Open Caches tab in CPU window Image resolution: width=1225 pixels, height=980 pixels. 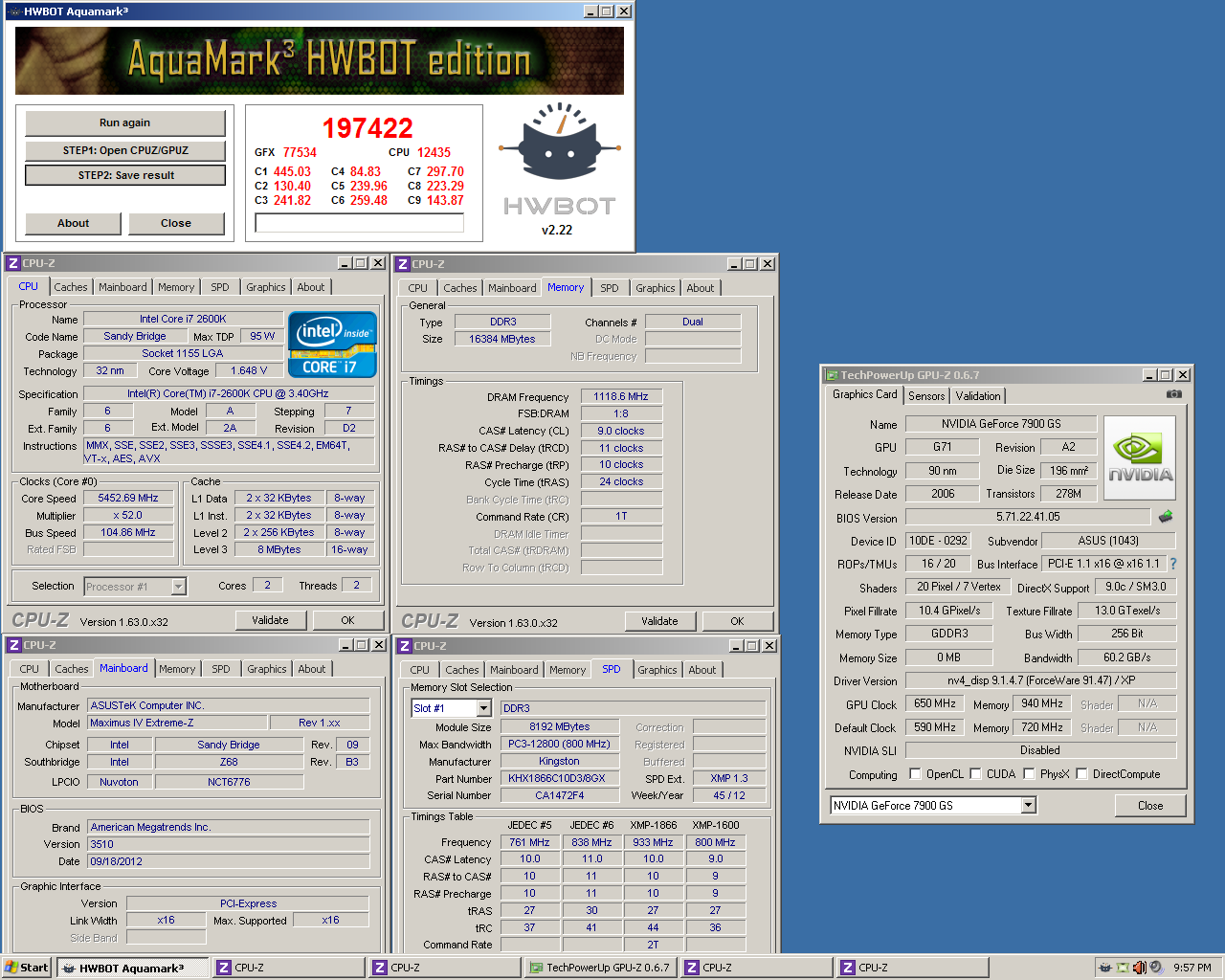coord(71,287)
